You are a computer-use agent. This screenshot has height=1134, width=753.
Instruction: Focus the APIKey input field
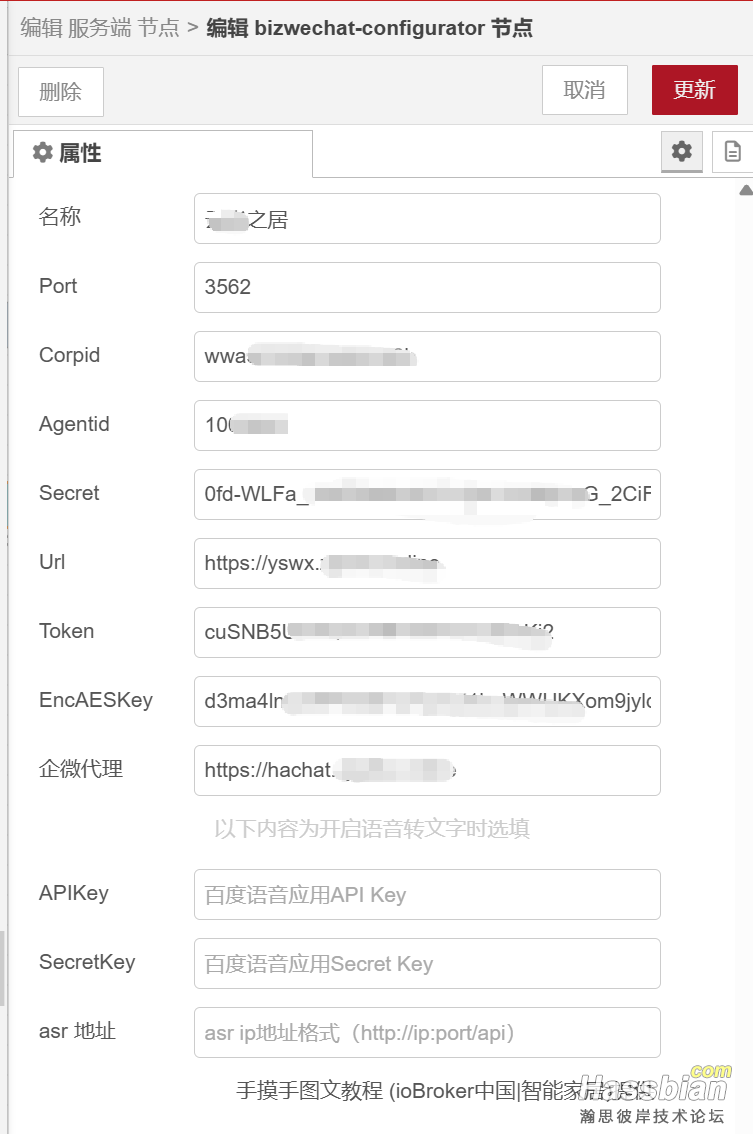(x=427, y=895)
